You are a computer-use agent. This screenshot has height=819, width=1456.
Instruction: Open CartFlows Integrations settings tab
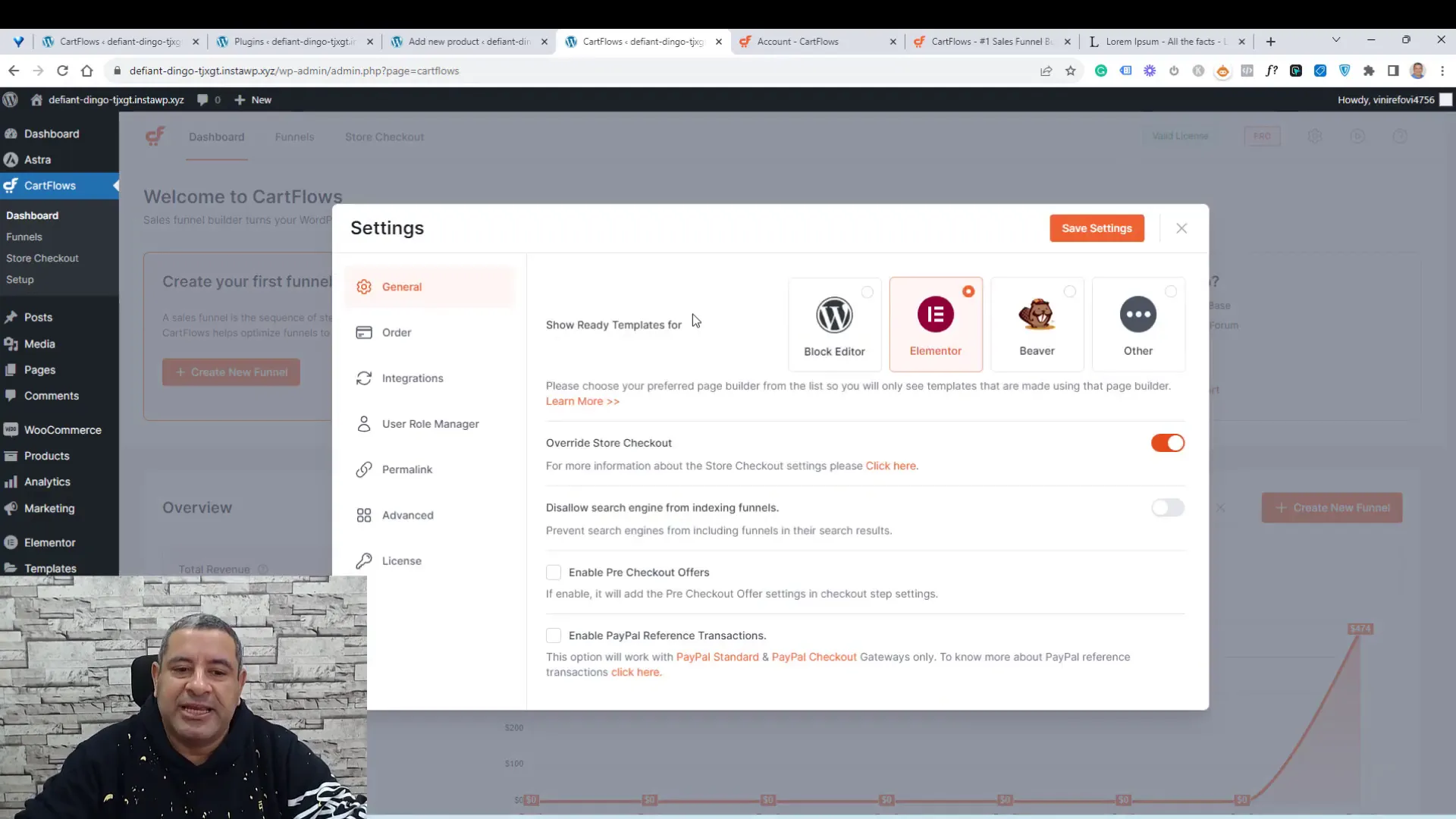414,378
